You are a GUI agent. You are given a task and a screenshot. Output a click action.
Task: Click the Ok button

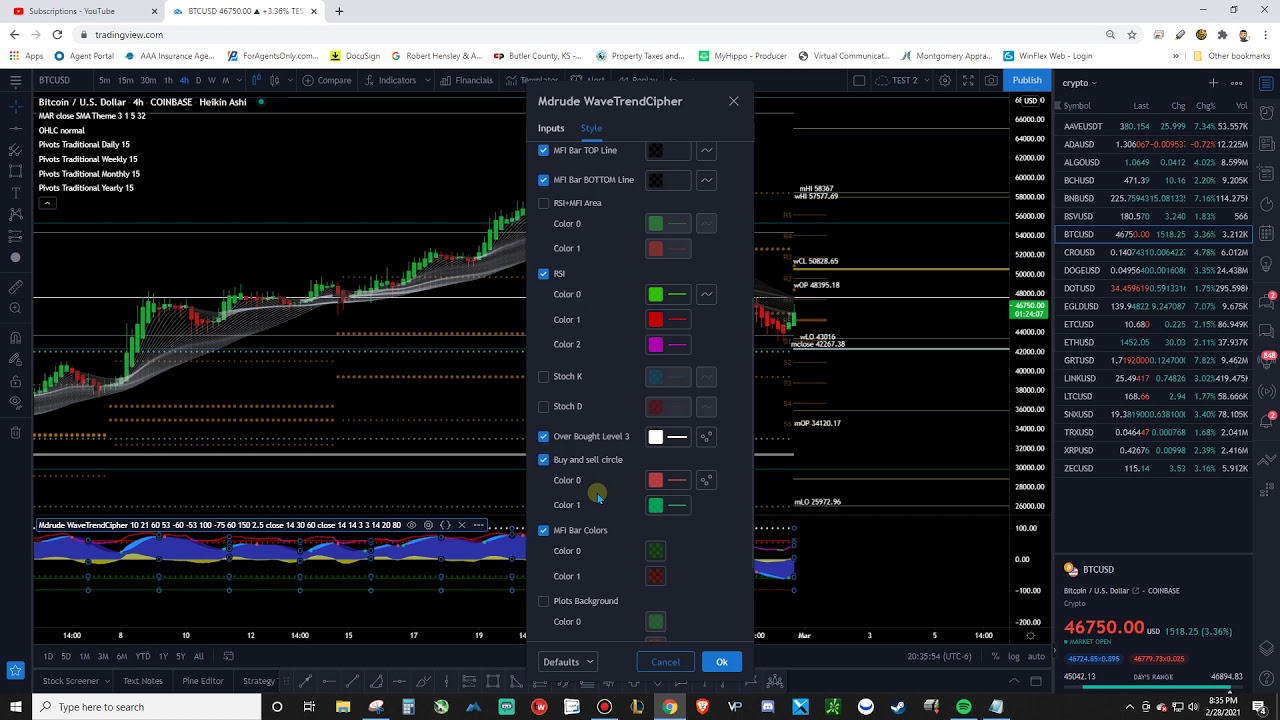click(722, 662)
